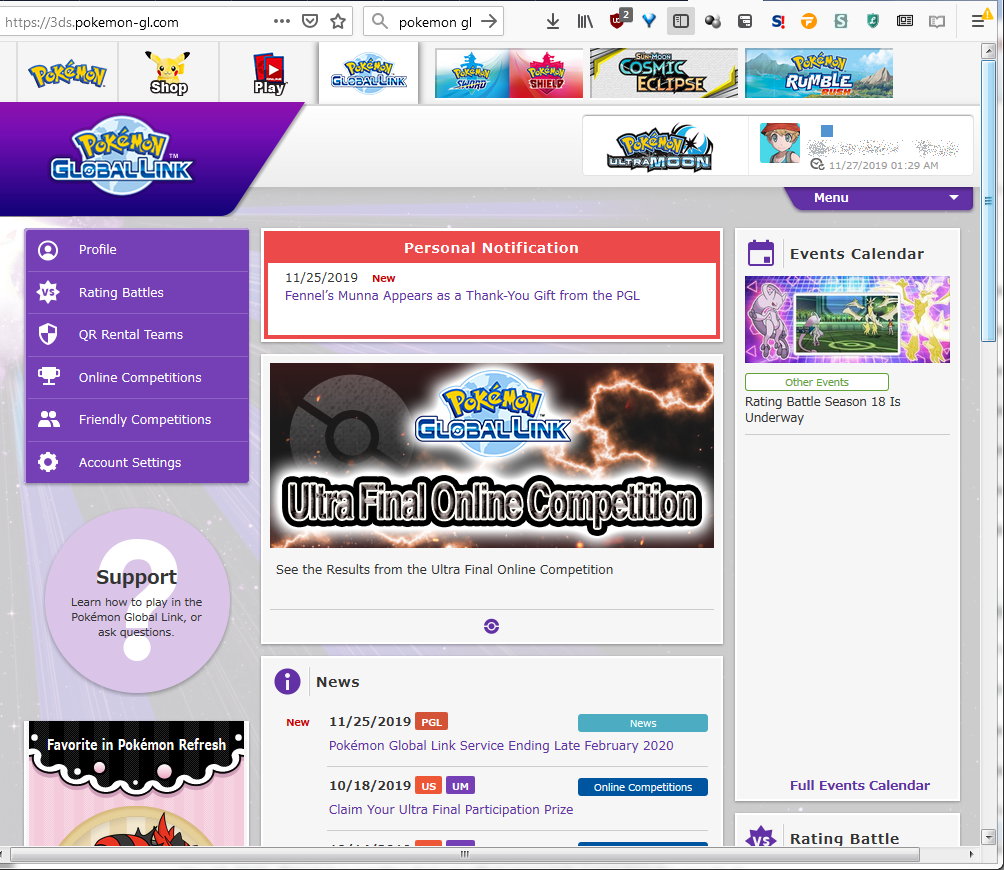The width and height of the screenshot is (1004, 870).
Task: Open the browser hamburger menu
Action: [978, 21]
